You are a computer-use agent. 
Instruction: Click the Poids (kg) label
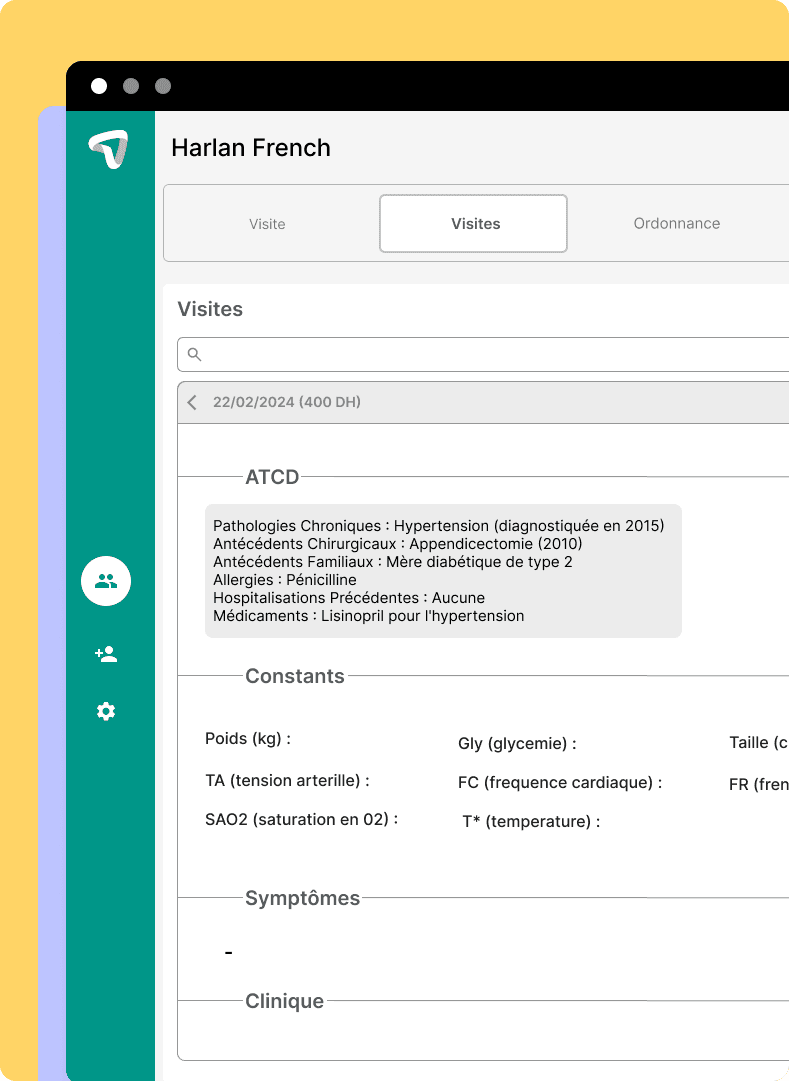[248, 739]
